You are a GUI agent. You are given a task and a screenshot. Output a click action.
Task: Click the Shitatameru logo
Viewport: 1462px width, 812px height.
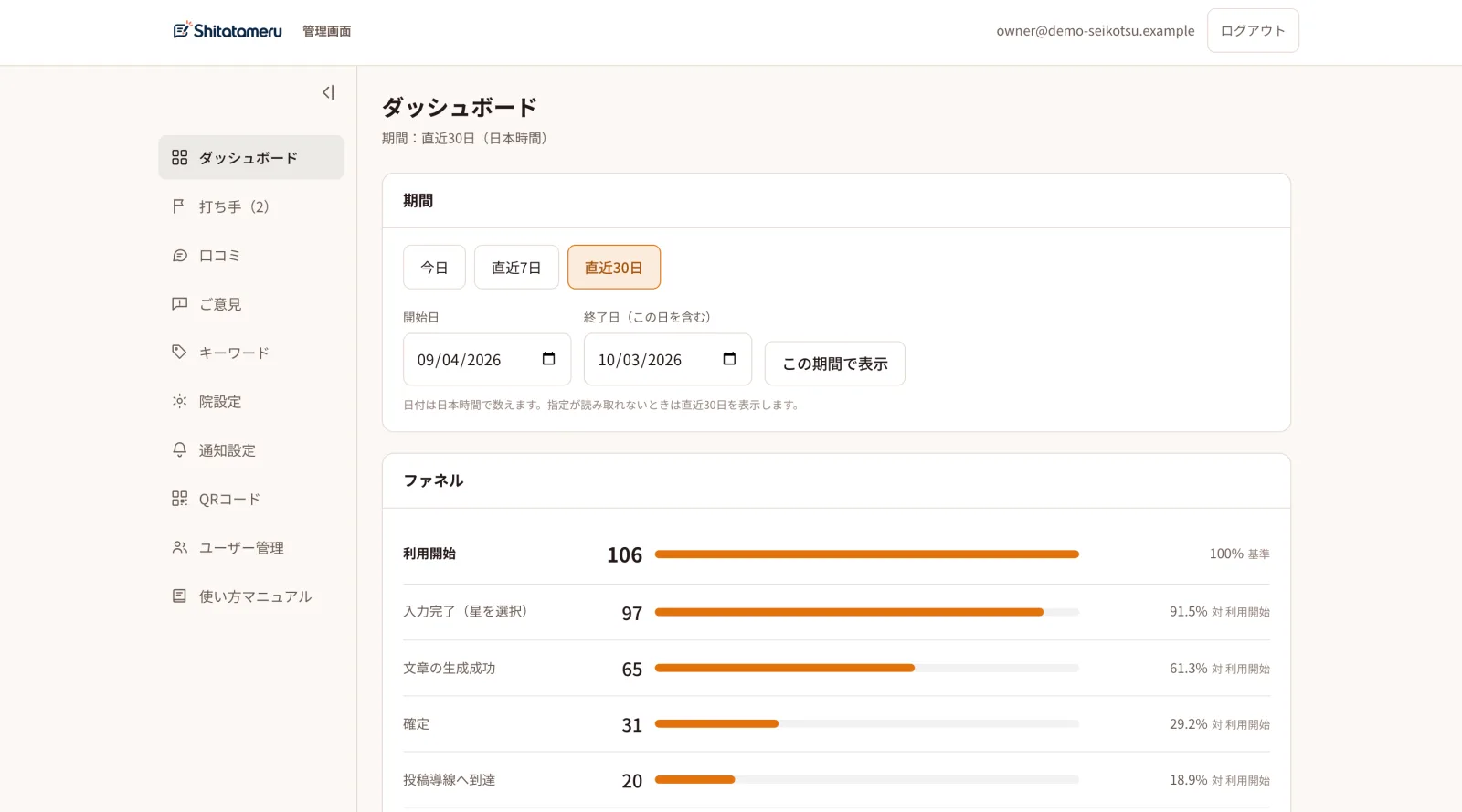(228, 31)
